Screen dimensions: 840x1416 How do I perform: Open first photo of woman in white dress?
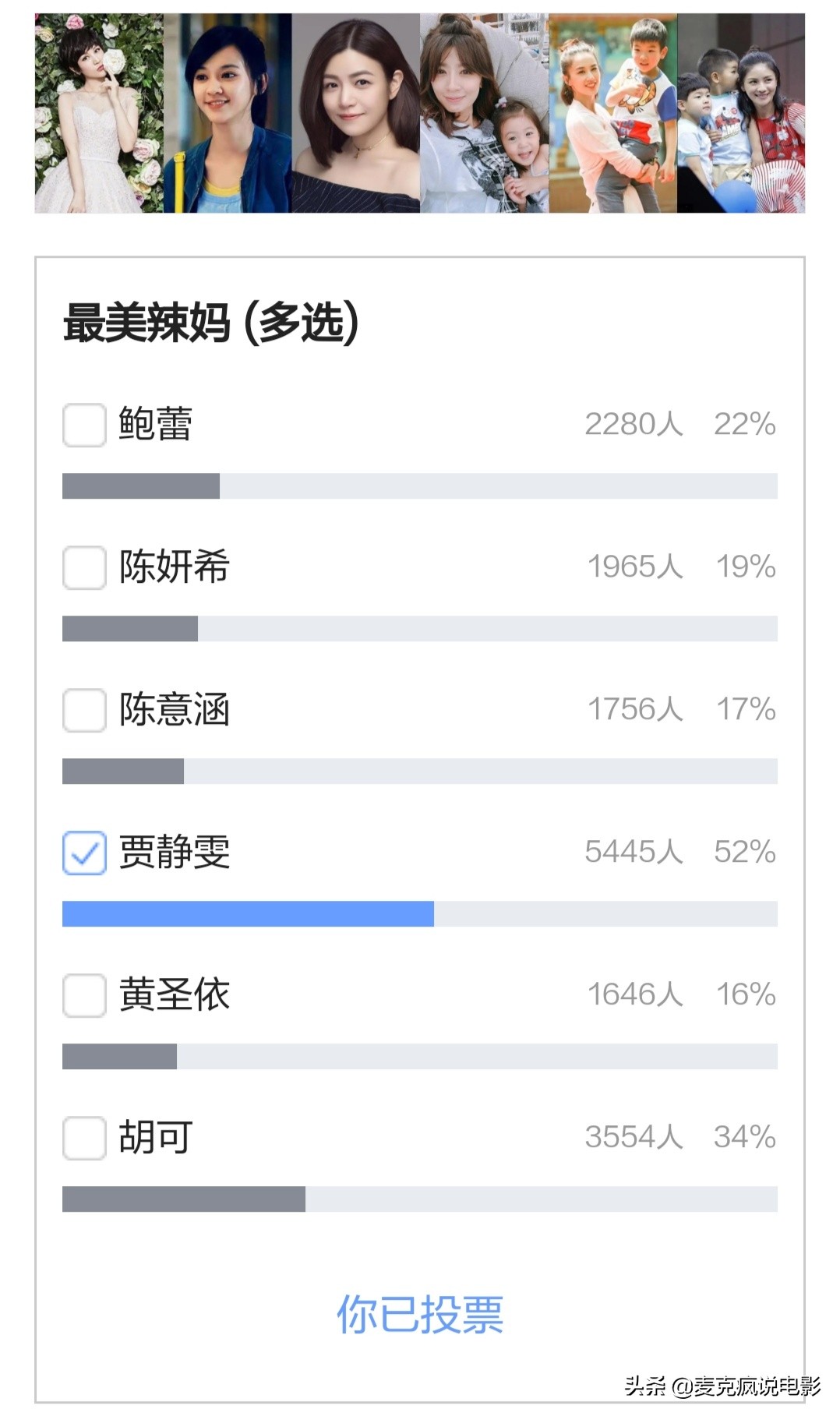pos(99,113)
